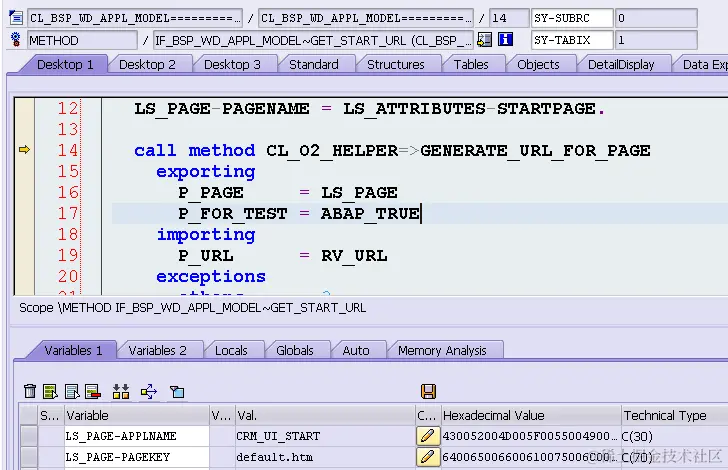Set a breakpoint in the margin at line 16
This screenshot has width=728, height=470.
(24, 192)
